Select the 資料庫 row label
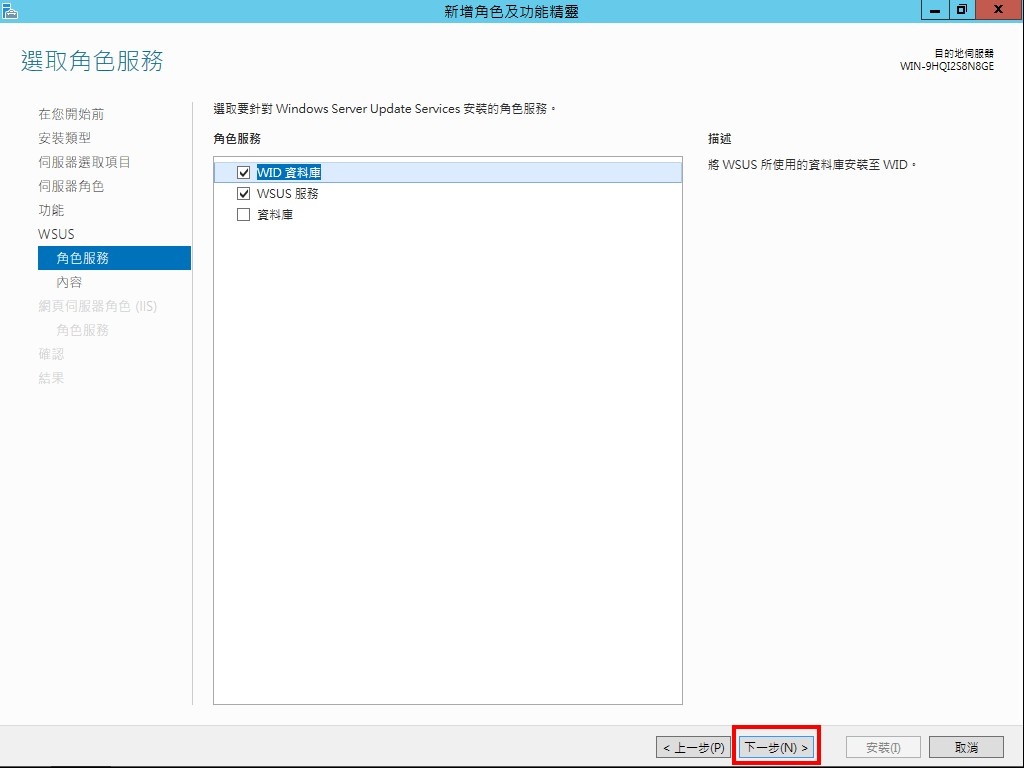Screen dimensions: 1024x768 click(275, 214)
